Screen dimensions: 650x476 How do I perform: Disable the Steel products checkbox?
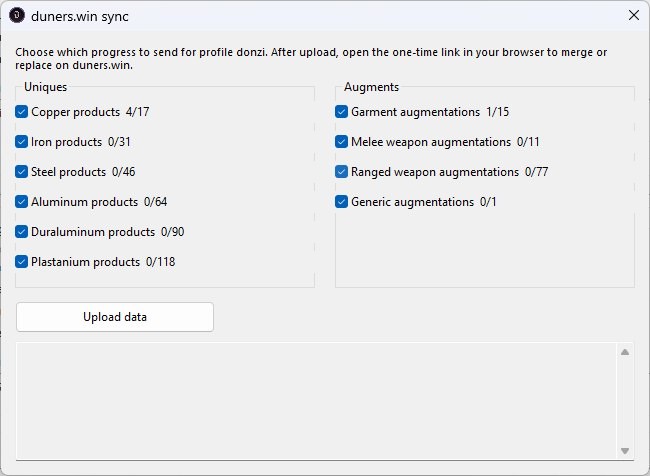click(21, 172)
